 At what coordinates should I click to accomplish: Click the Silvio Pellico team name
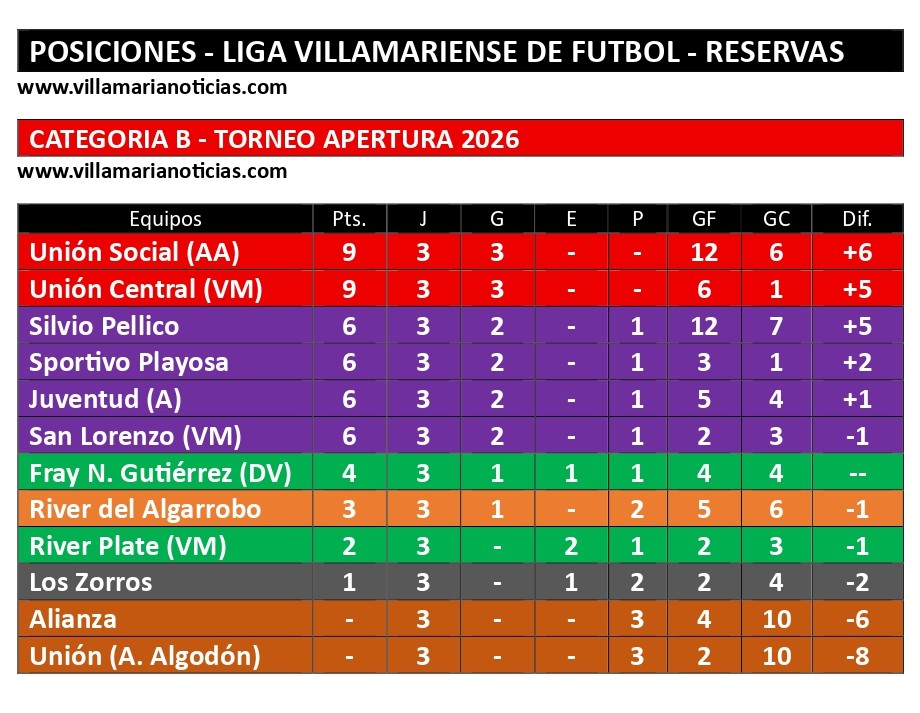coord(104,326)
